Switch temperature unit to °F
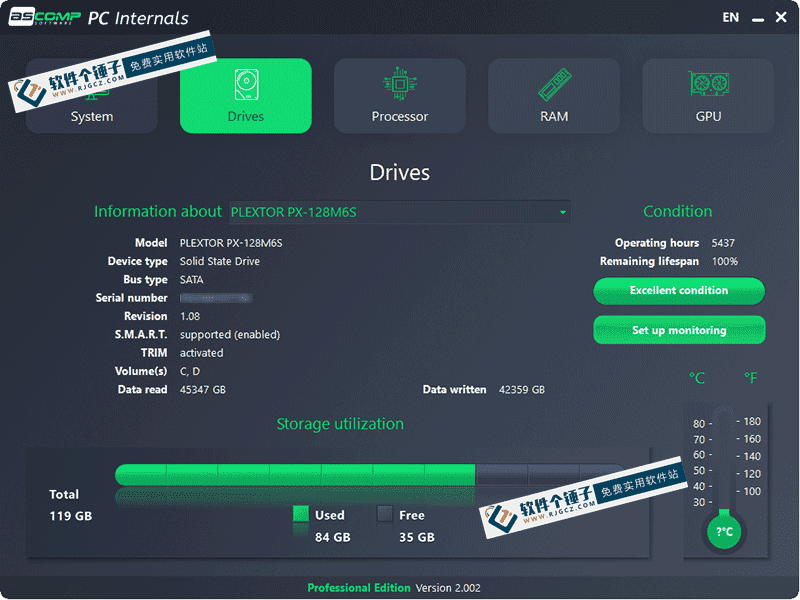The image size is (800, 600). point(751,378)
